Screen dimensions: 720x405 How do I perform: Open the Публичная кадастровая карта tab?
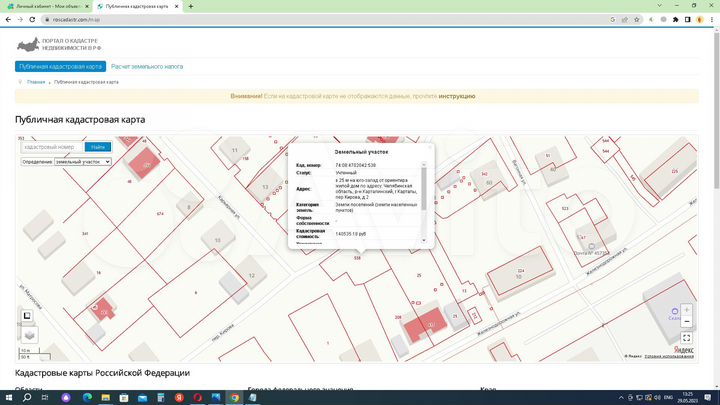[x=62, y=67]
